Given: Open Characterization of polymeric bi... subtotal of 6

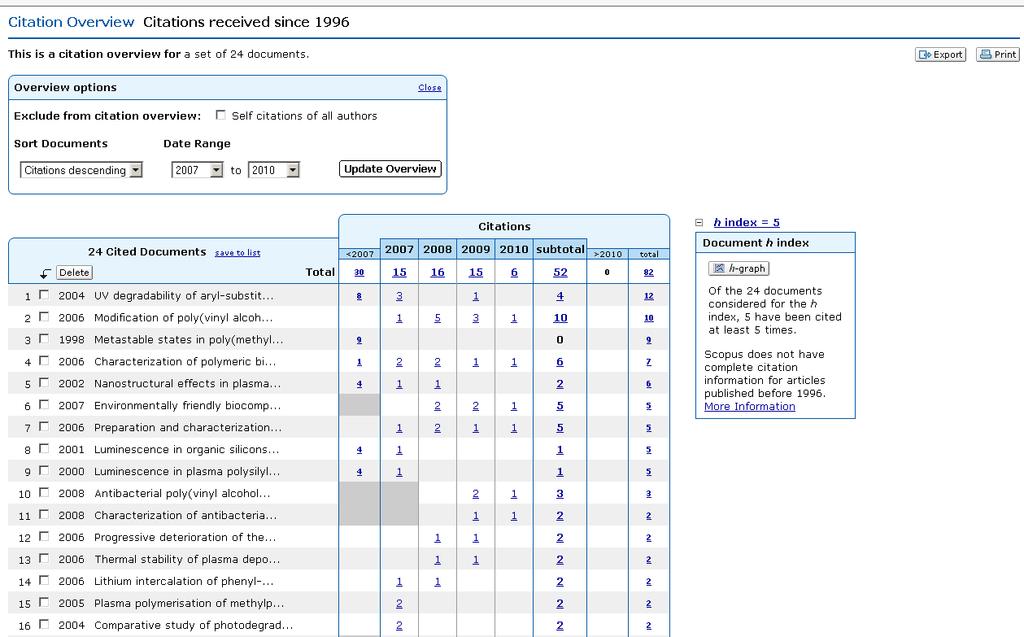Looking at the screenshot, I should coord(560,362).
